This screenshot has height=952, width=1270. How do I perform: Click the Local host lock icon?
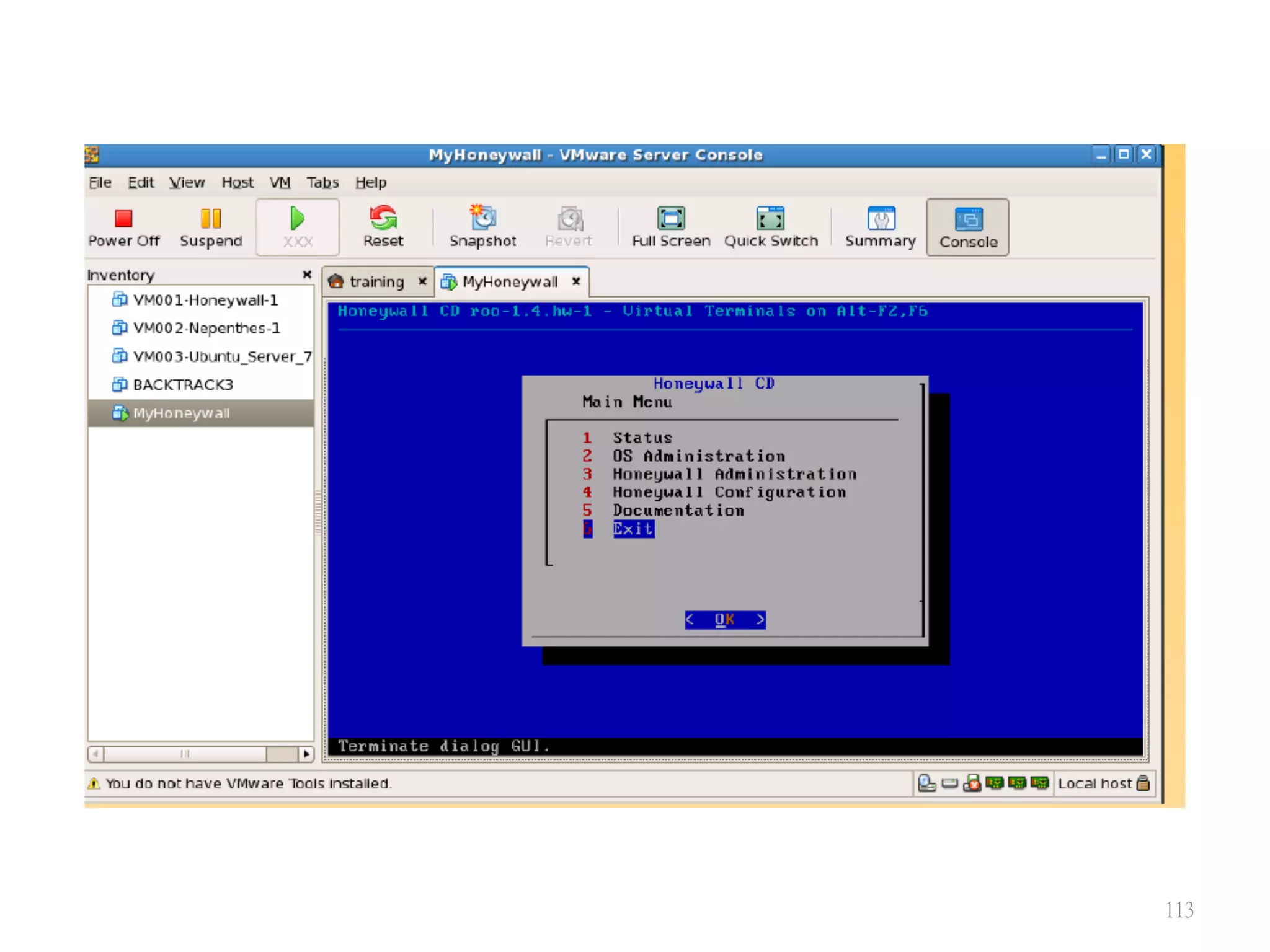[1143, 783]
